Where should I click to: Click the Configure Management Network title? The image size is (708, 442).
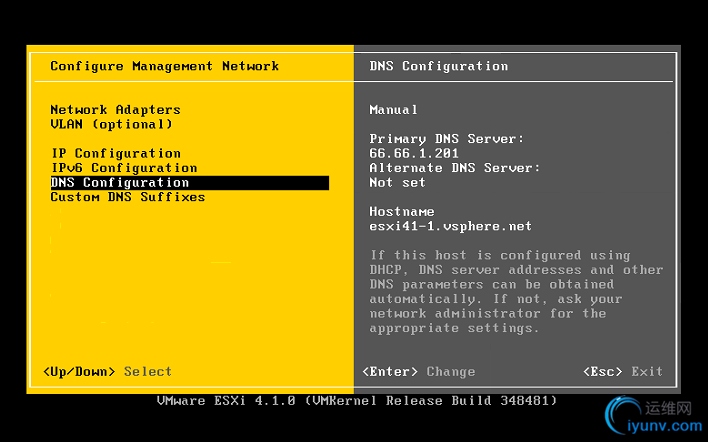[164, 66]
